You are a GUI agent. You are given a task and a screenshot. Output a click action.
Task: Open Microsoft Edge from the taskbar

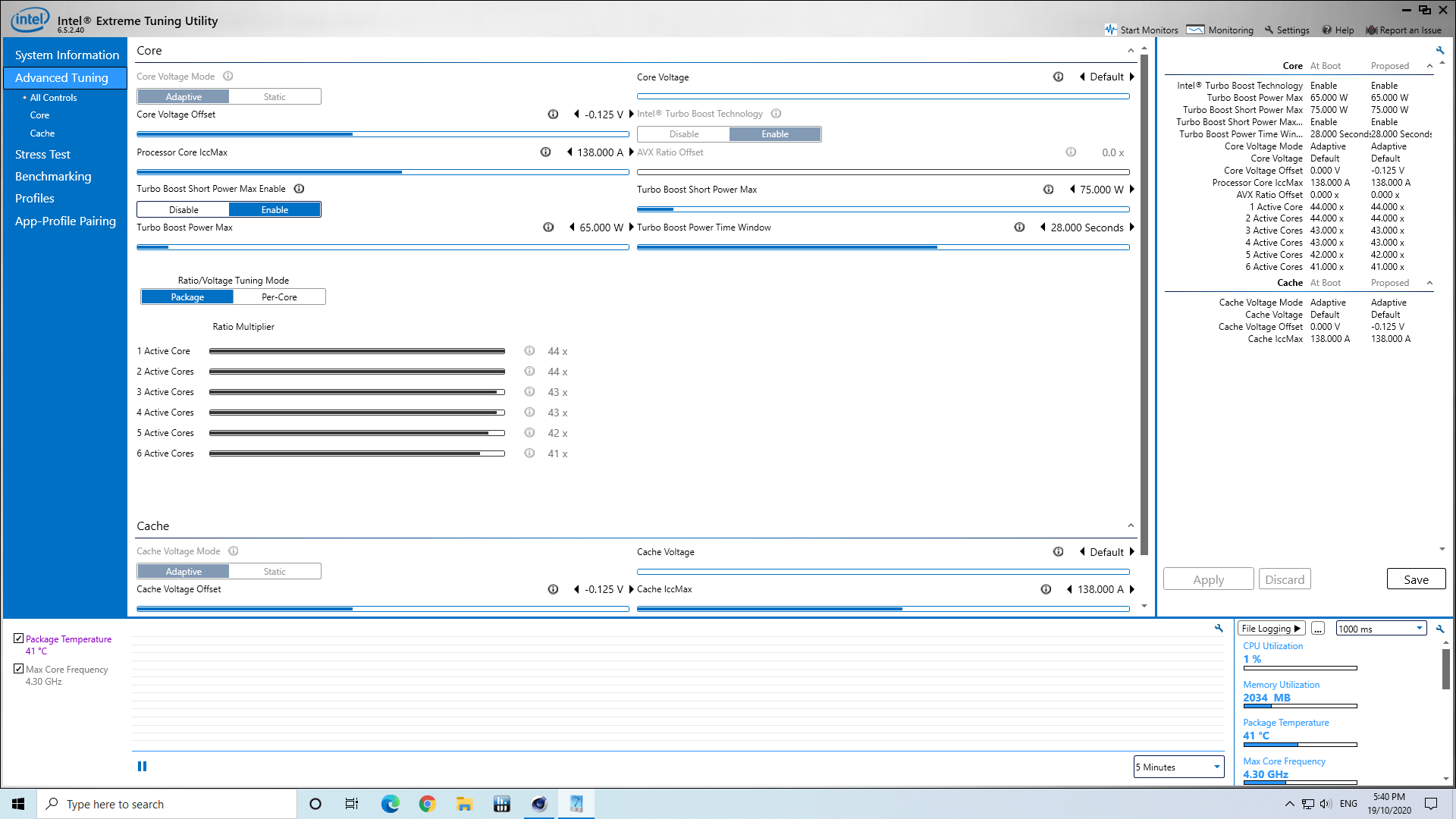[x=391, y=804]
